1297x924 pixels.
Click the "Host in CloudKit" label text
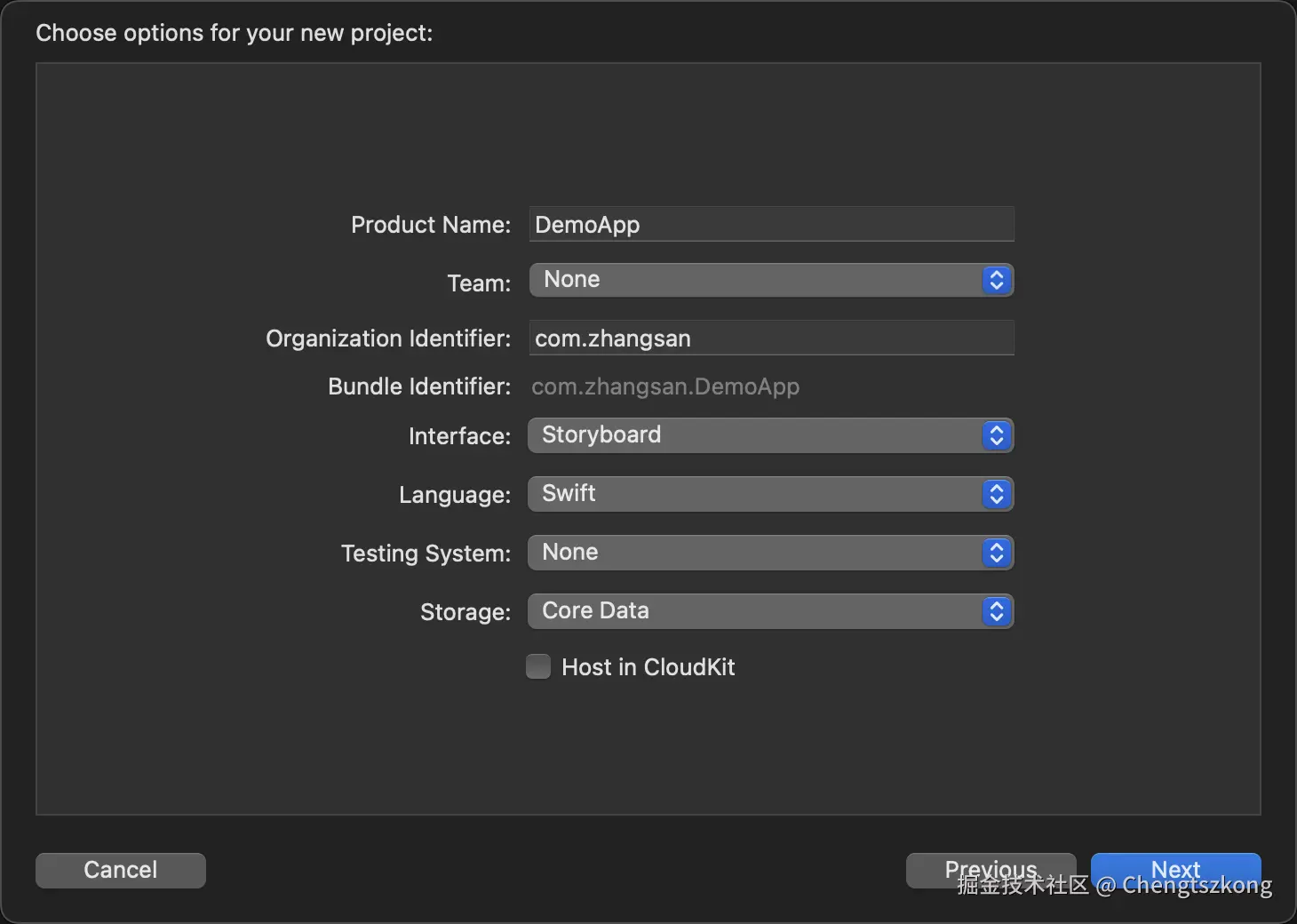[x=648, y=667]
